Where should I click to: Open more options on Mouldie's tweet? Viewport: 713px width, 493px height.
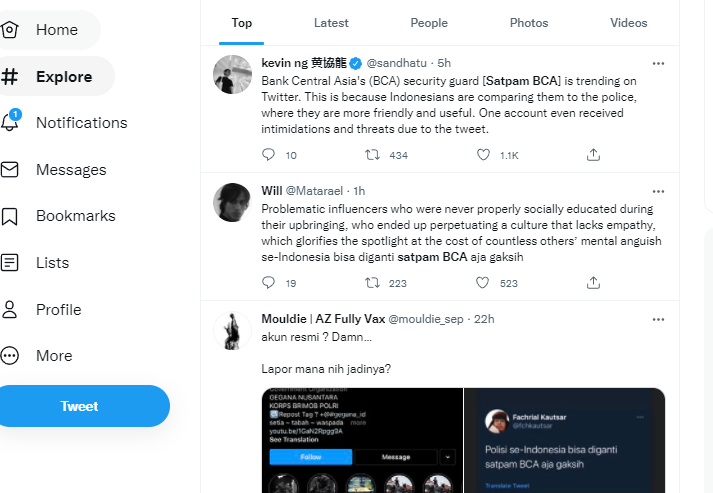(658, 319)
